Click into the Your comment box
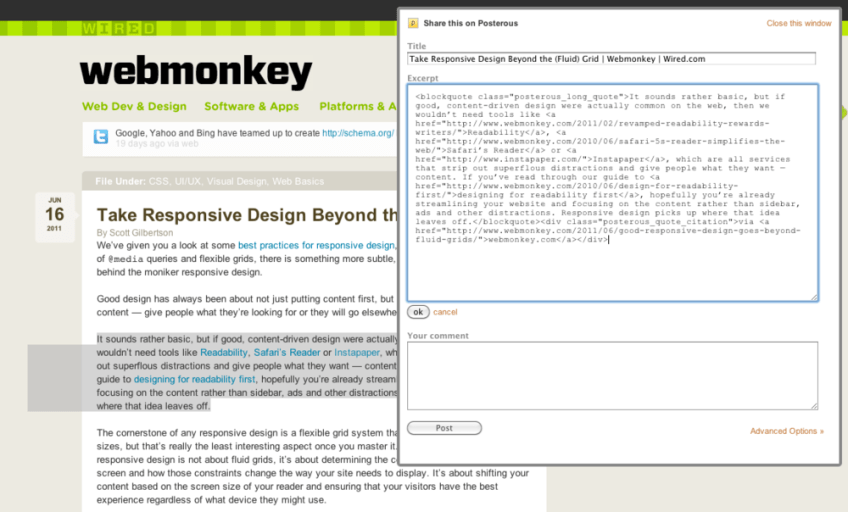The image size is (848, 512). (x=611, y=375)
